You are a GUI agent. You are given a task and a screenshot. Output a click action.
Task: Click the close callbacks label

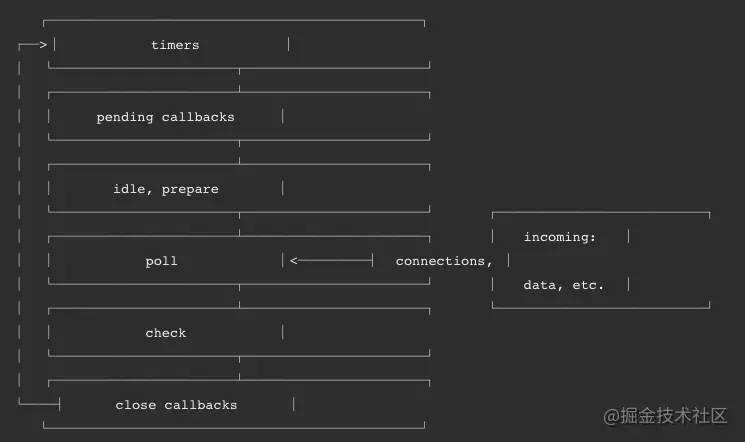coord(176,405)
